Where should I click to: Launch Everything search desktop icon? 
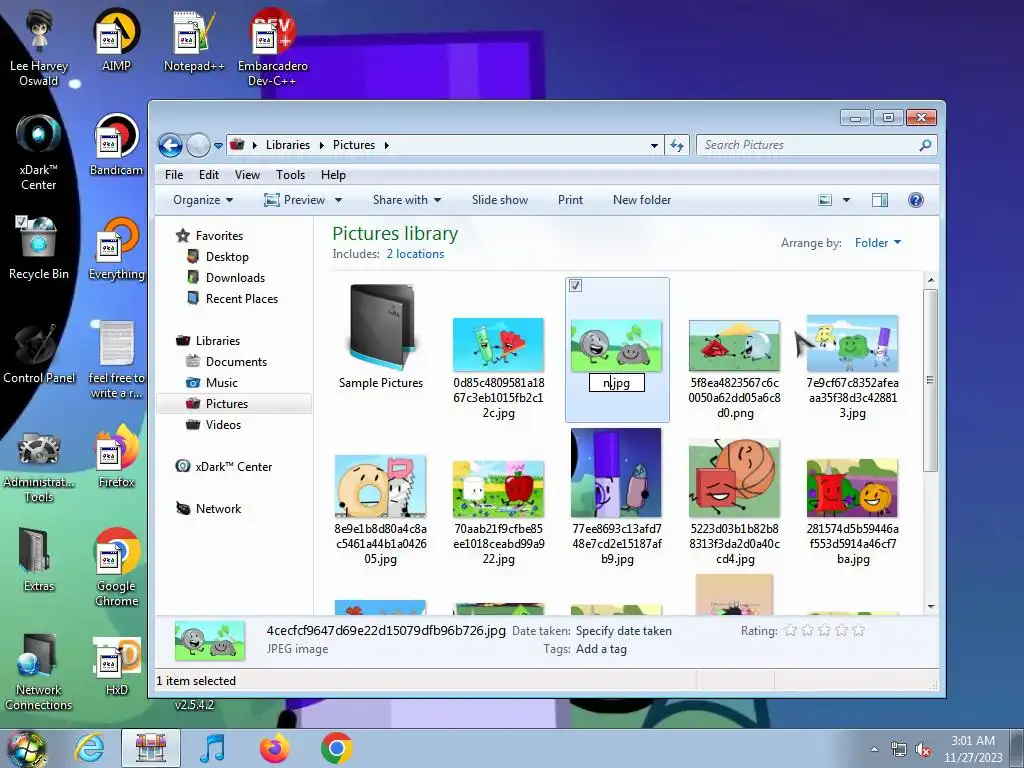pyautogui.click(x=116, y=248)
